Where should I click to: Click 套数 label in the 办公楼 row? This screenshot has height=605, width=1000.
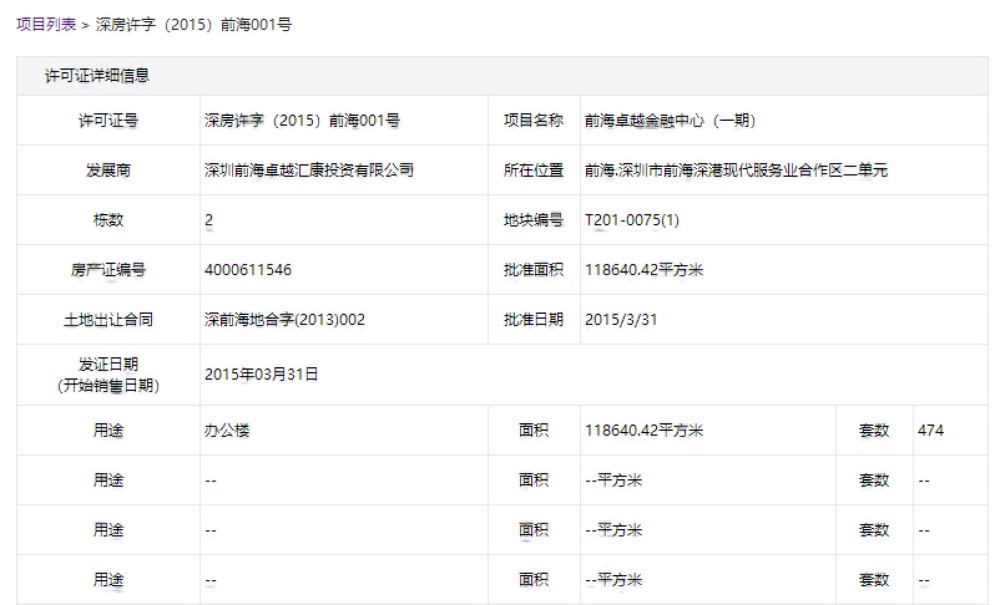point(874,430)
